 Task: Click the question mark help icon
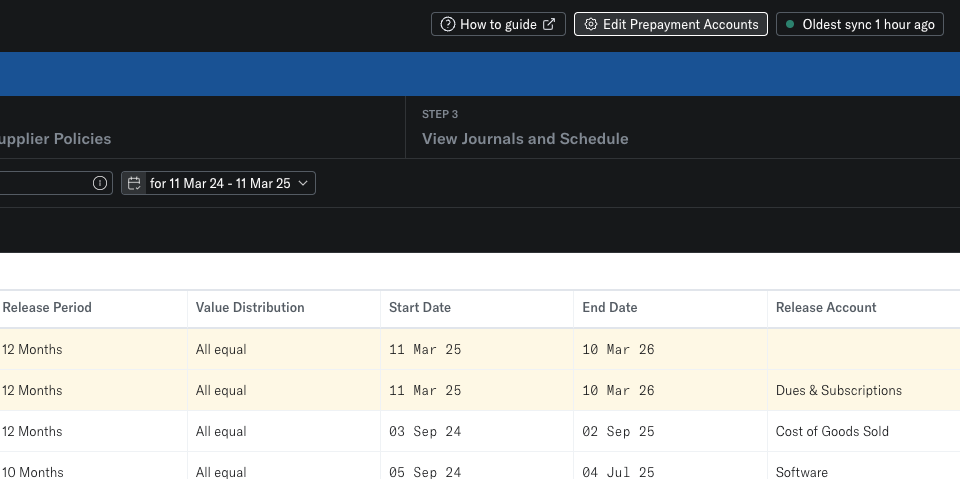447,24
